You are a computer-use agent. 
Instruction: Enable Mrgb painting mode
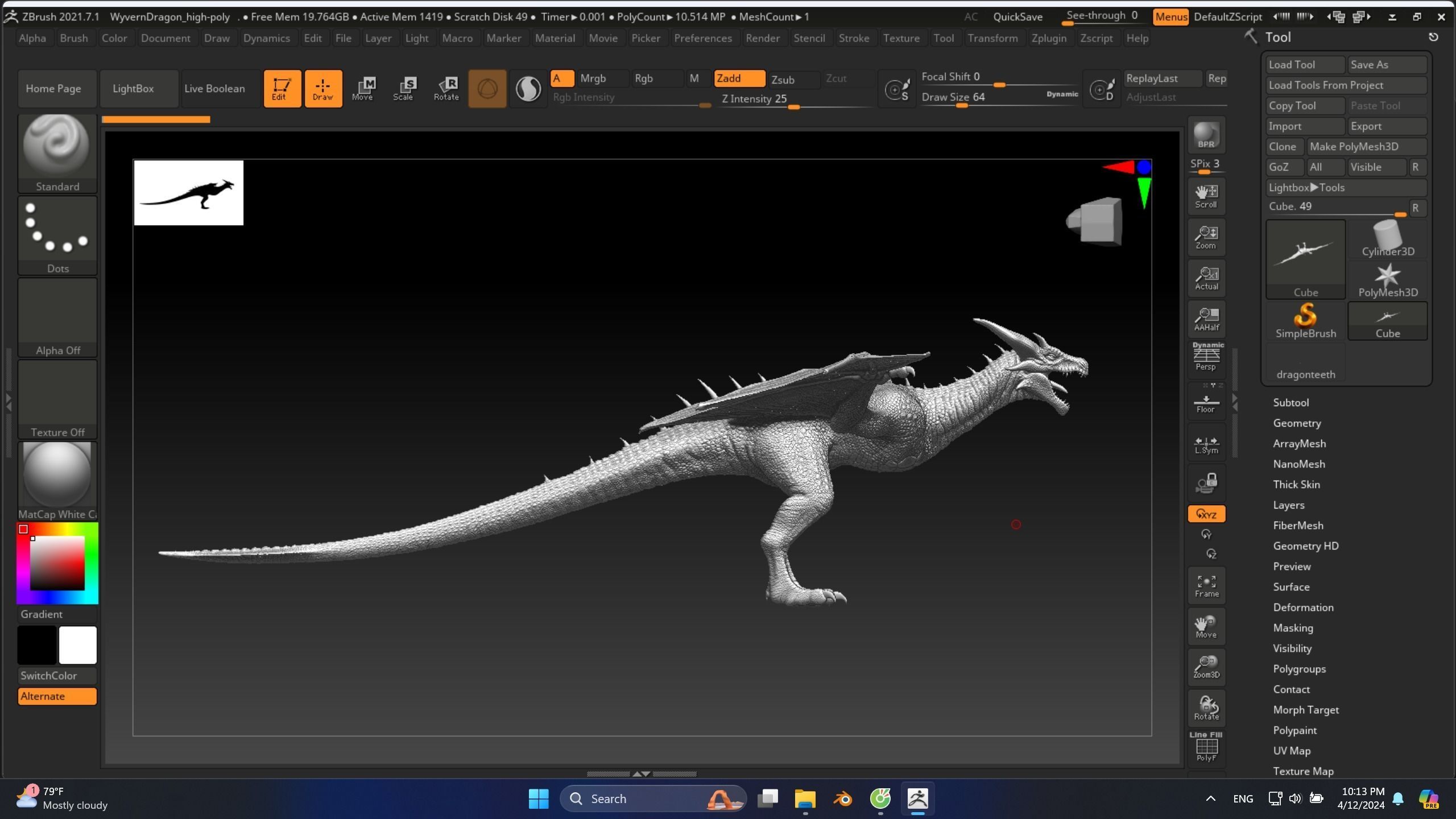603,78
